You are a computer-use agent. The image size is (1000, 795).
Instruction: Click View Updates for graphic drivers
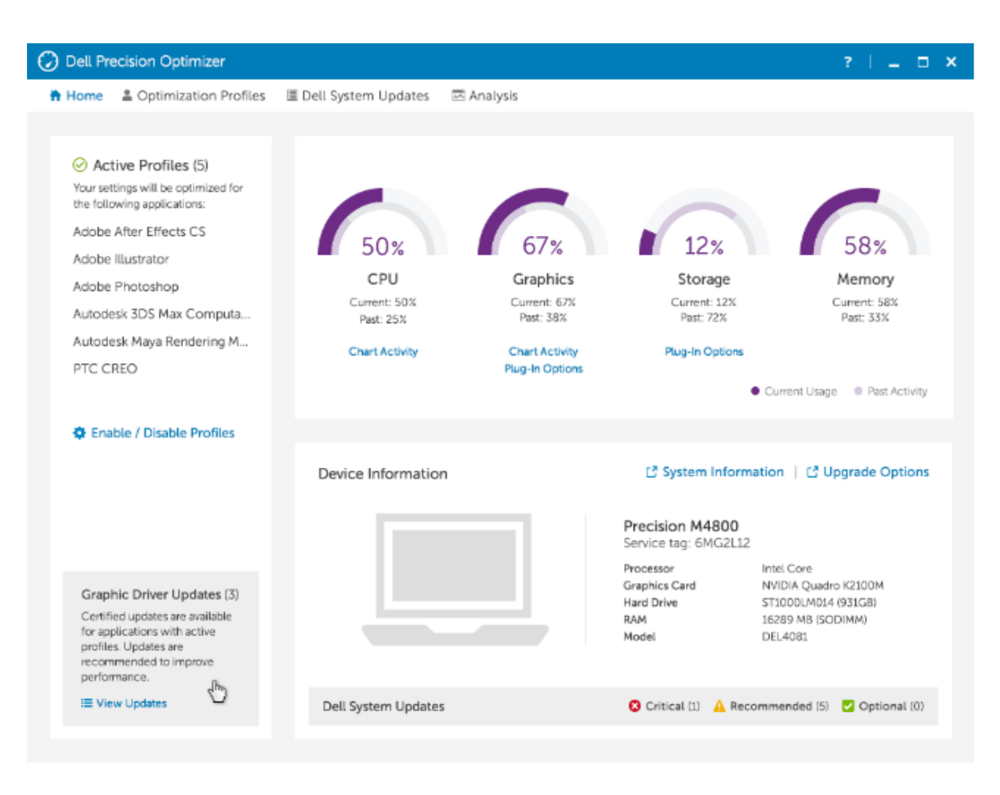[124, 703]
